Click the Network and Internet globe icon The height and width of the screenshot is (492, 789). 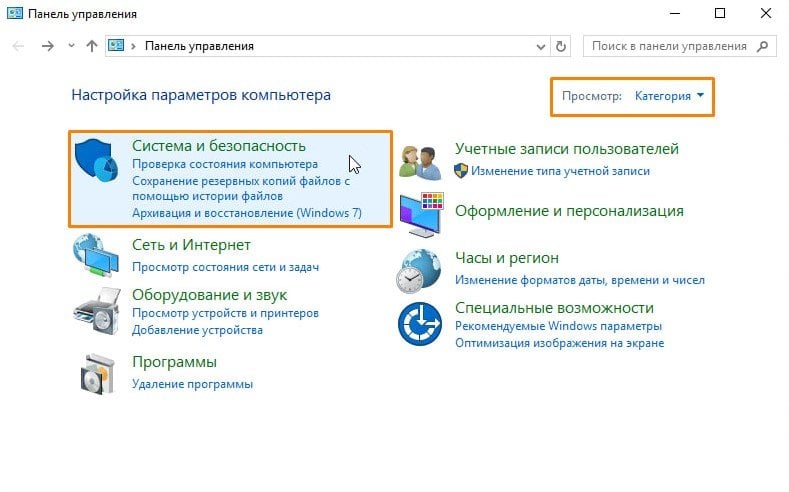point(96,255)
